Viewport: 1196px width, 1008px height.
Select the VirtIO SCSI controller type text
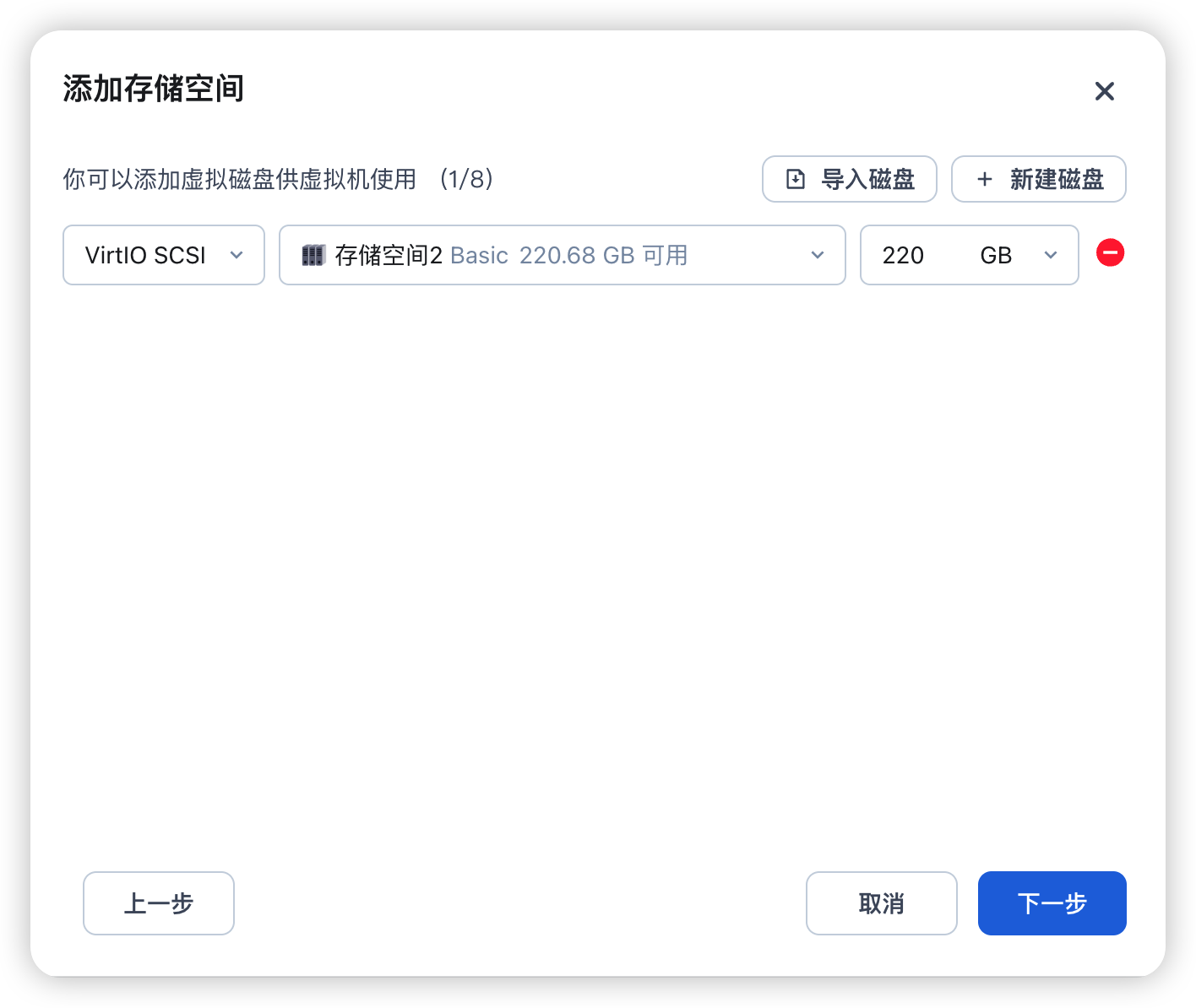(x=145, y=255)
